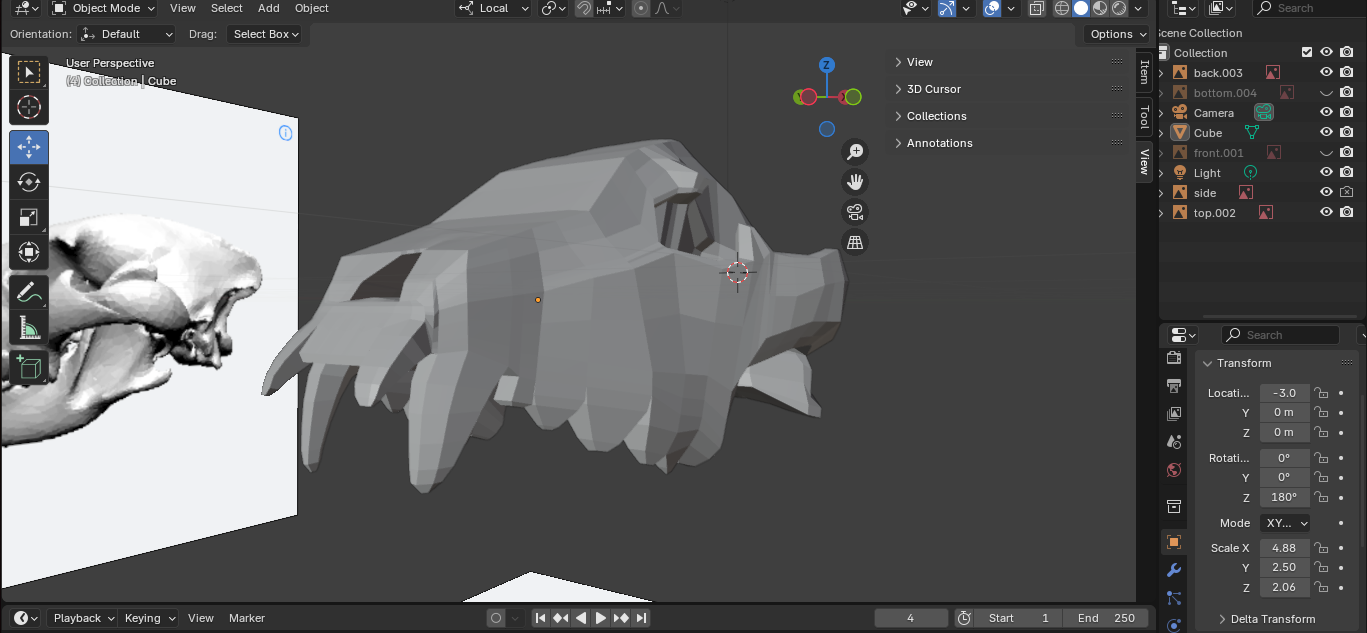Activate the Add Cube tool
This screenshot has width=1367, height=633.
coord(28,366)
